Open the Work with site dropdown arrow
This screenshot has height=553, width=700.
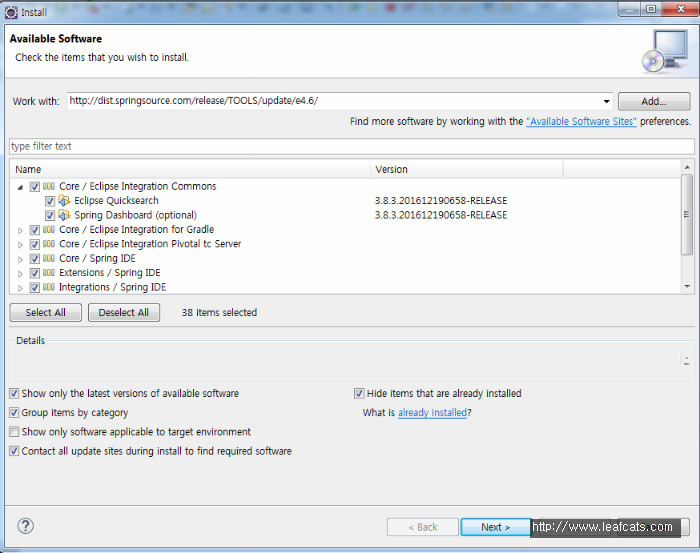(606, 101)
